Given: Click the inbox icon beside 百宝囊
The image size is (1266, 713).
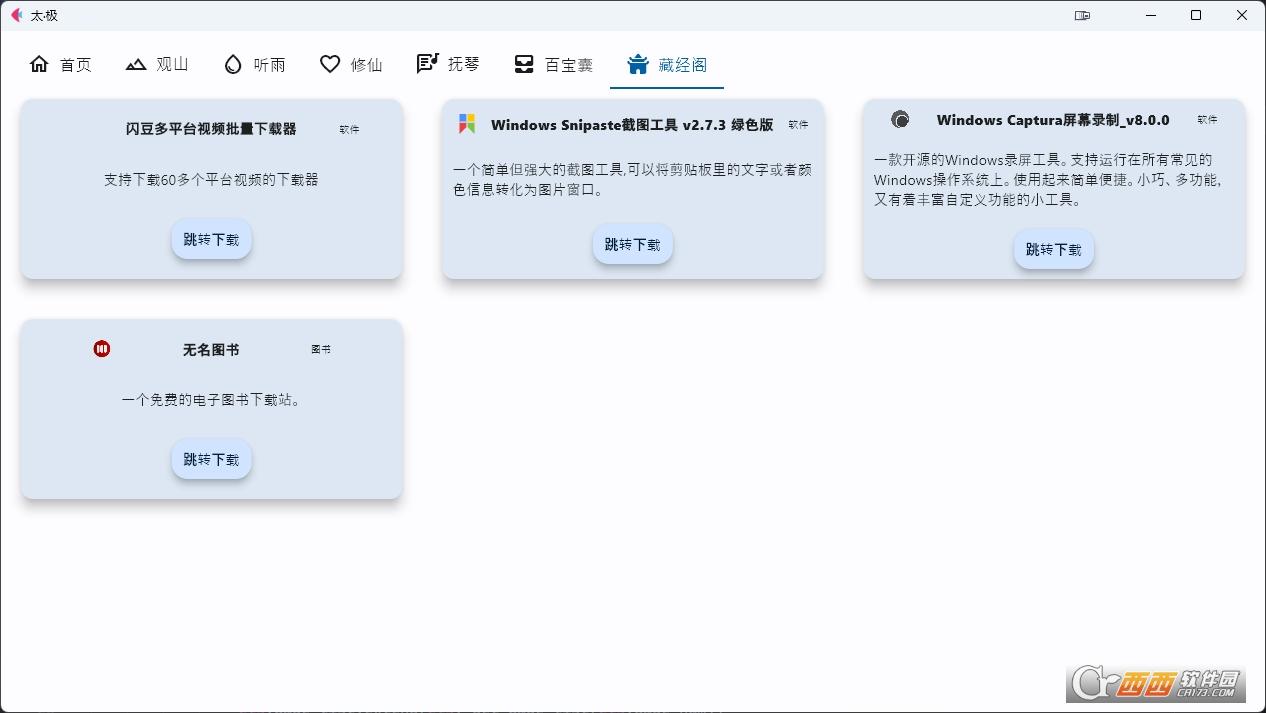Looking at the screenshot, I should point(524,64).
